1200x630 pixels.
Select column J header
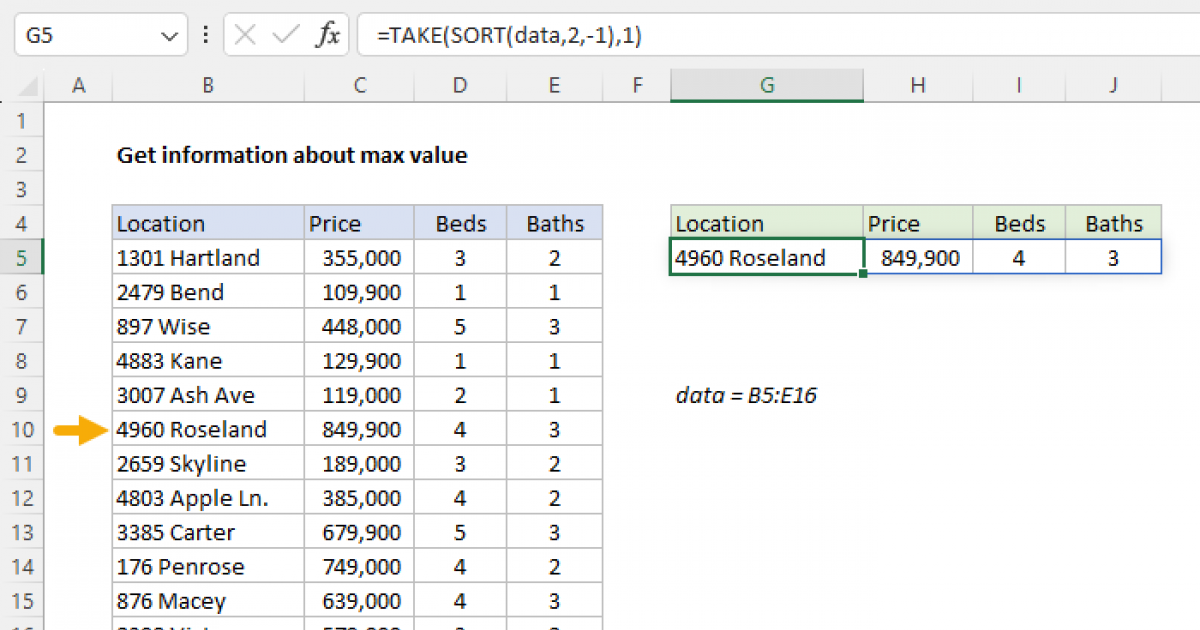(x=1113, y=87)
